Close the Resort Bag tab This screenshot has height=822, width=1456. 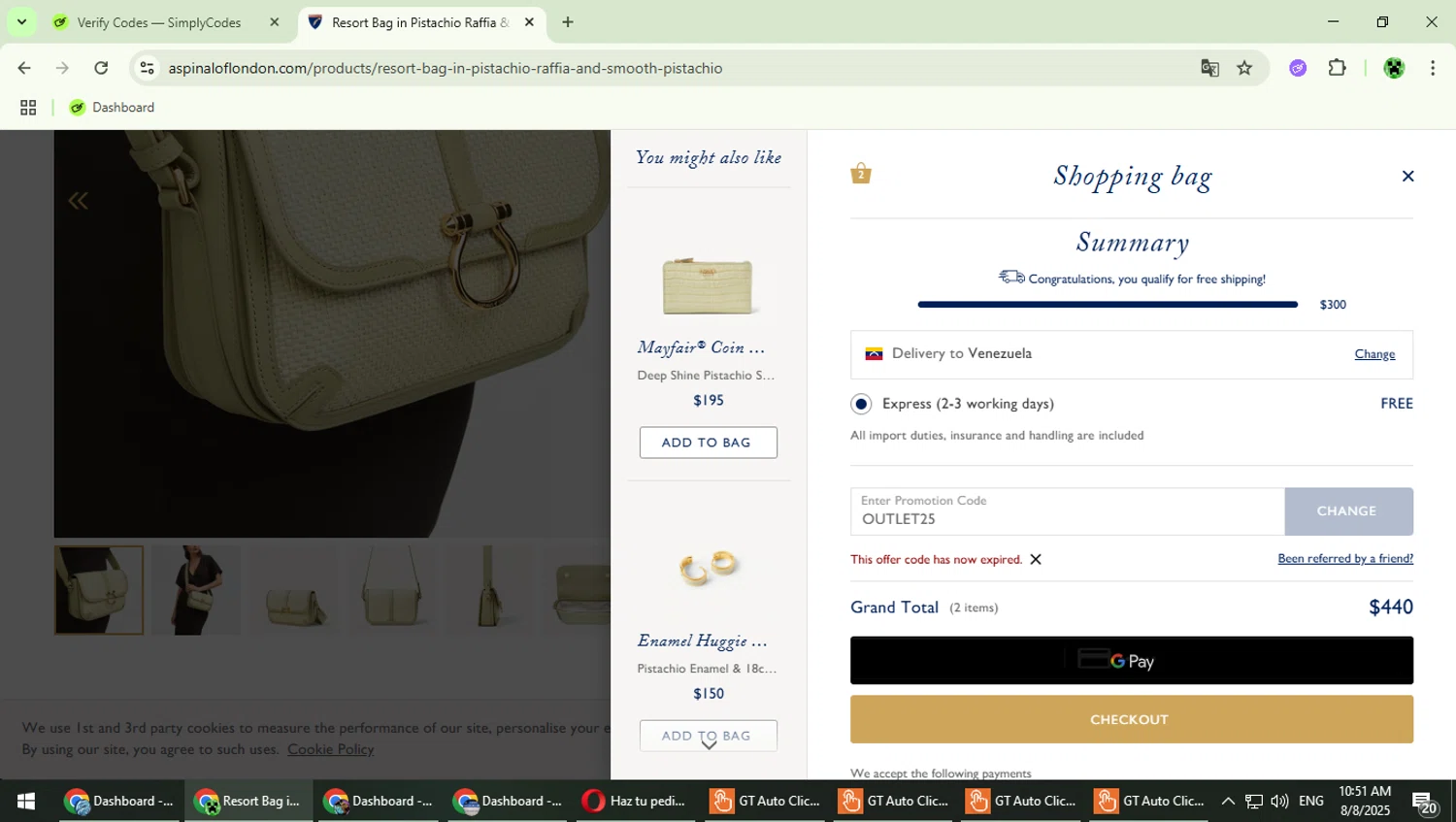529,22
